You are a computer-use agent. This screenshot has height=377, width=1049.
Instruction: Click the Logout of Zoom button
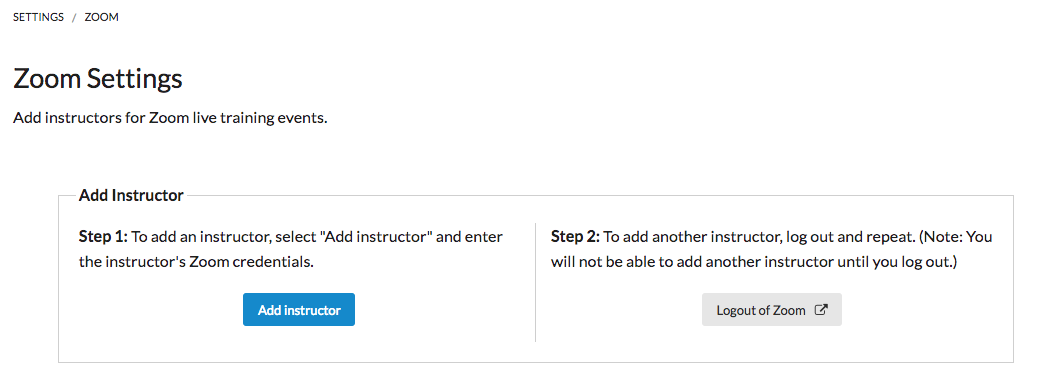coord(771,309)
